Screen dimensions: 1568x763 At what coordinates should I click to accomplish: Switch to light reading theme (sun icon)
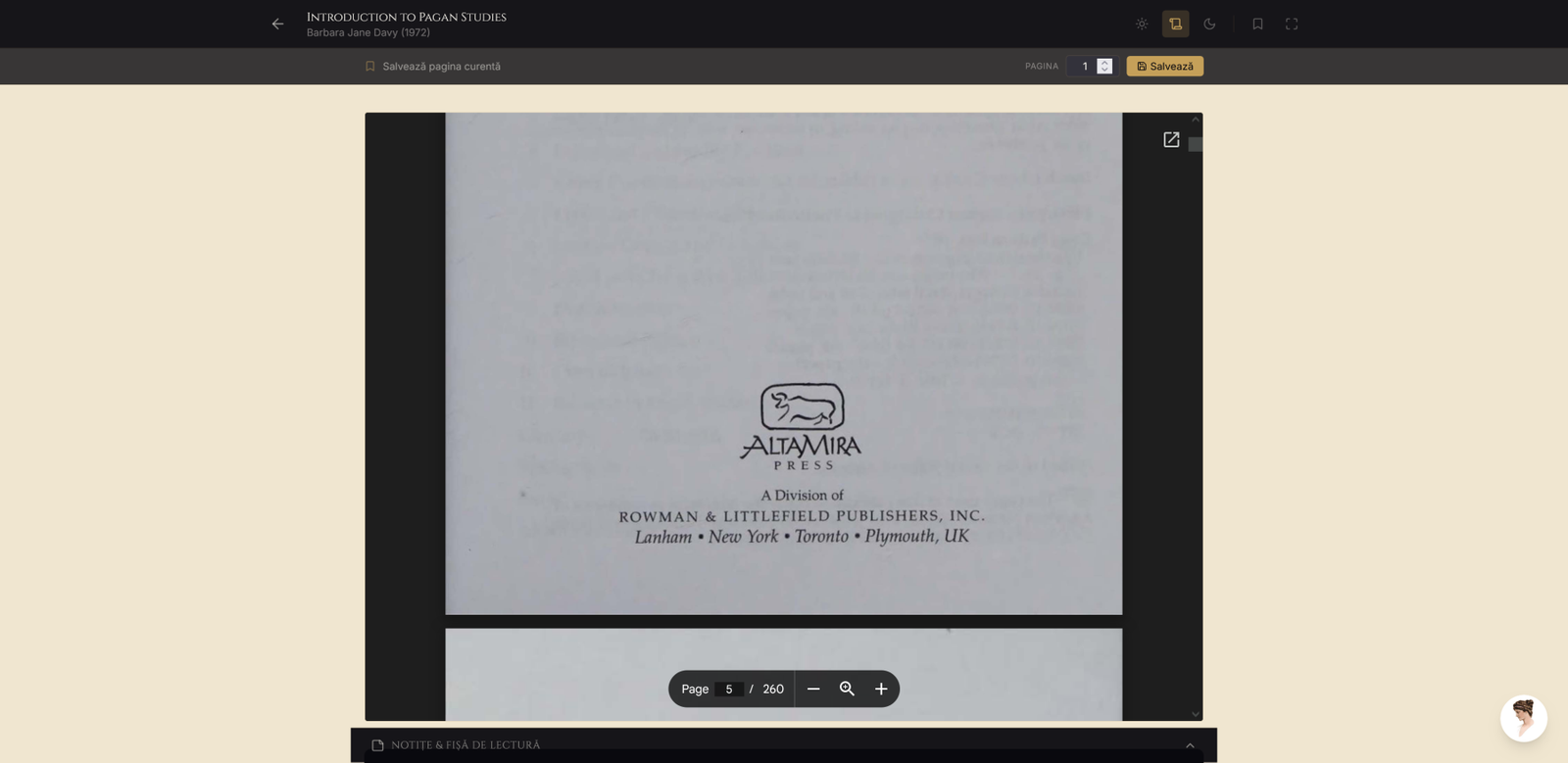click(1142, 24)
